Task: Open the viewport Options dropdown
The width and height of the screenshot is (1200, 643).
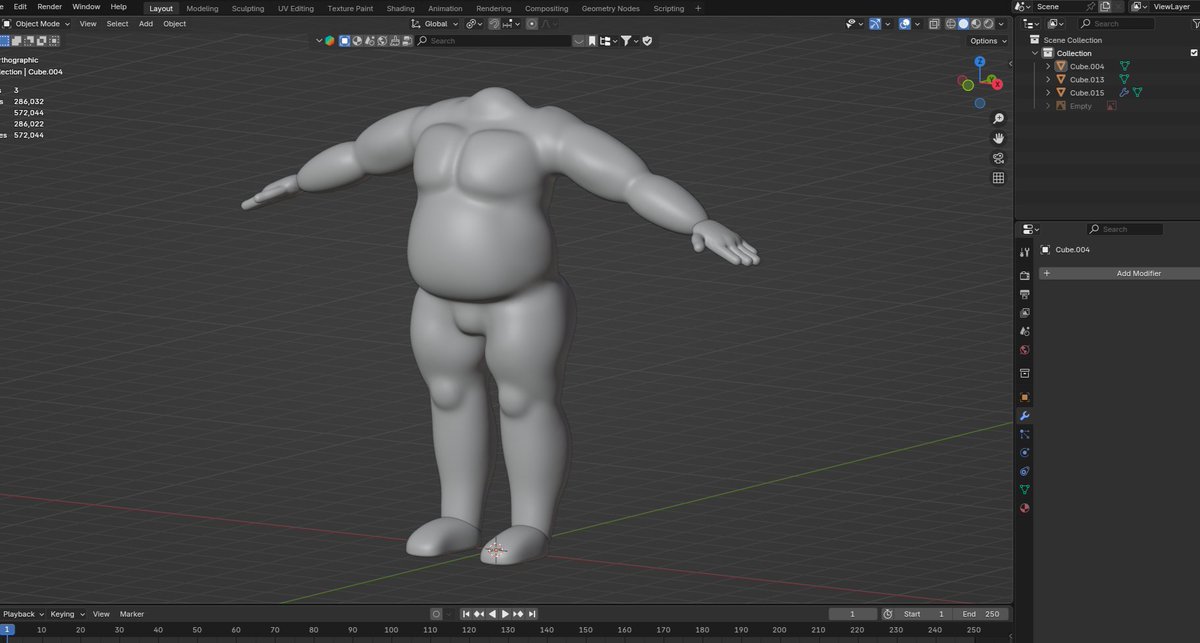Action: [988, 41]
